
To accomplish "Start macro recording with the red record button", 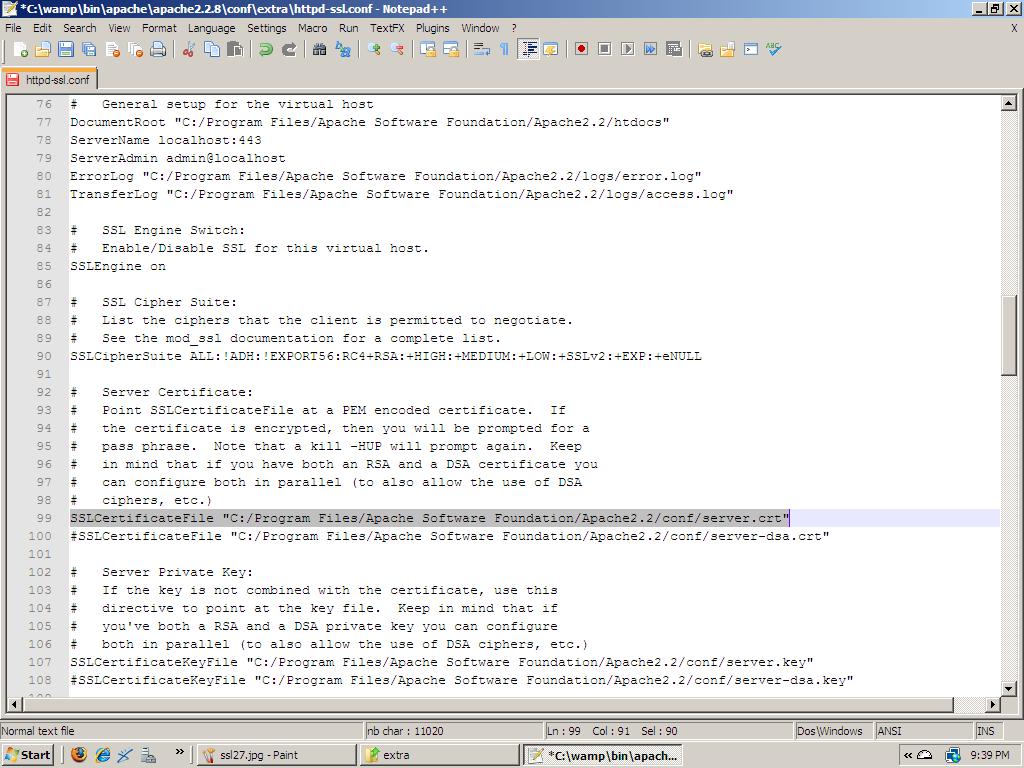I will click(581, 49).
